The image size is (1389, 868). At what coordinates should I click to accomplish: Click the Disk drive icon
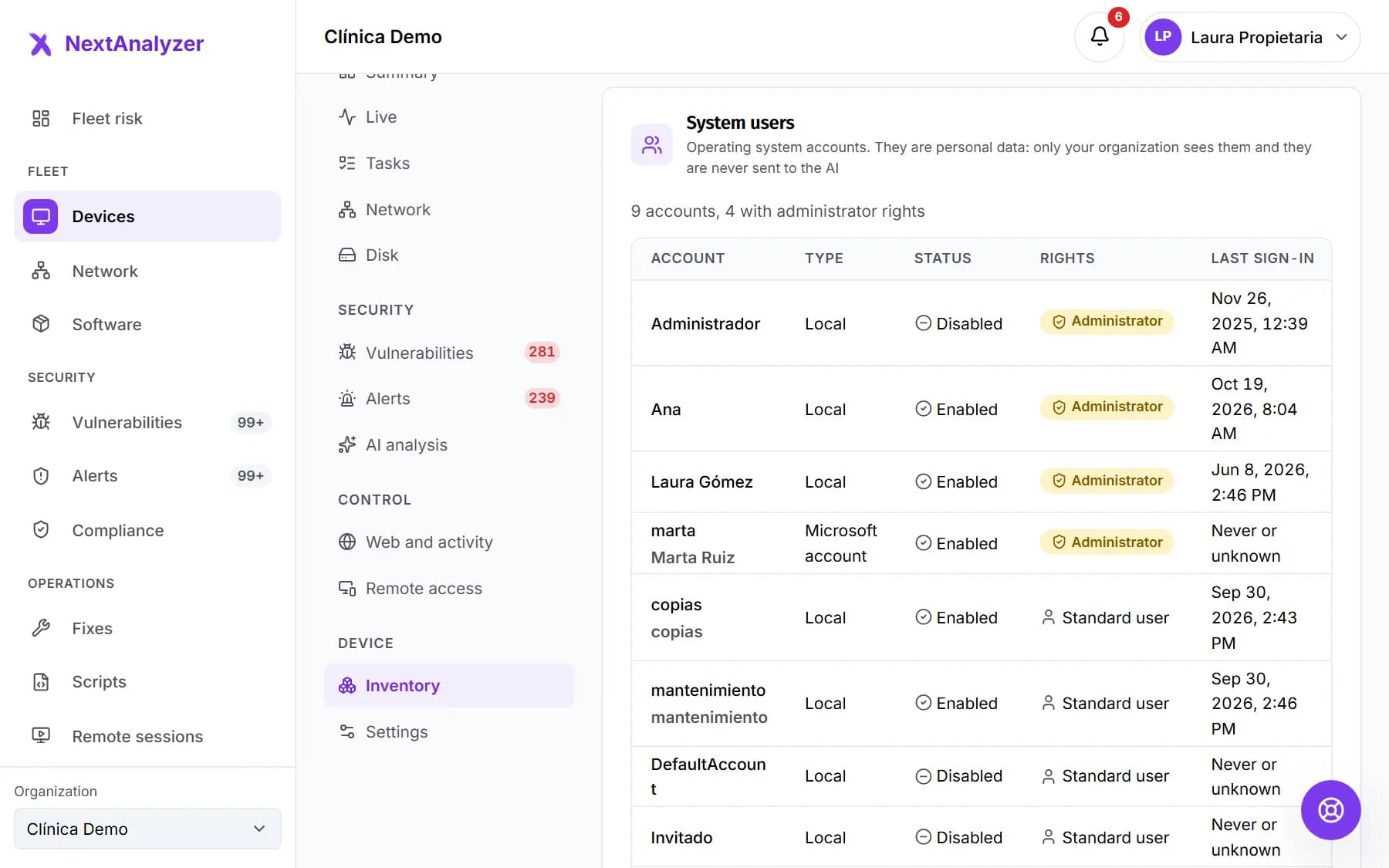pos(347,255)
